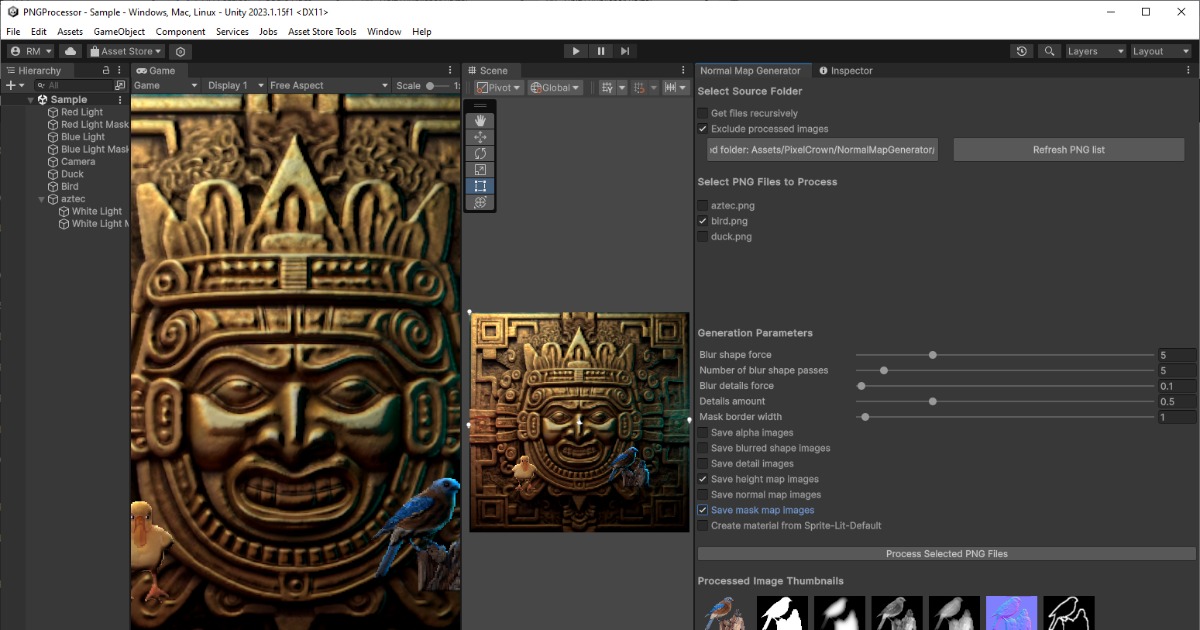The width and height of the screenshot is (1200, 630).
Task: Click the Pause button
Action: (600, 50)
